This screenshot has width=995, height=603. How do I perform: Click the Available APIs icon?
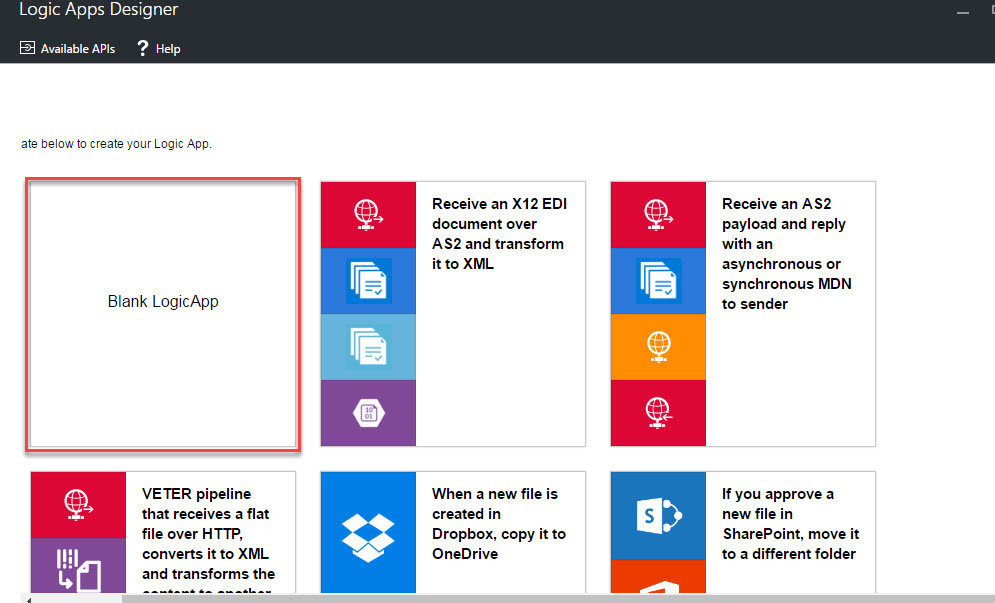click(27, 48)
